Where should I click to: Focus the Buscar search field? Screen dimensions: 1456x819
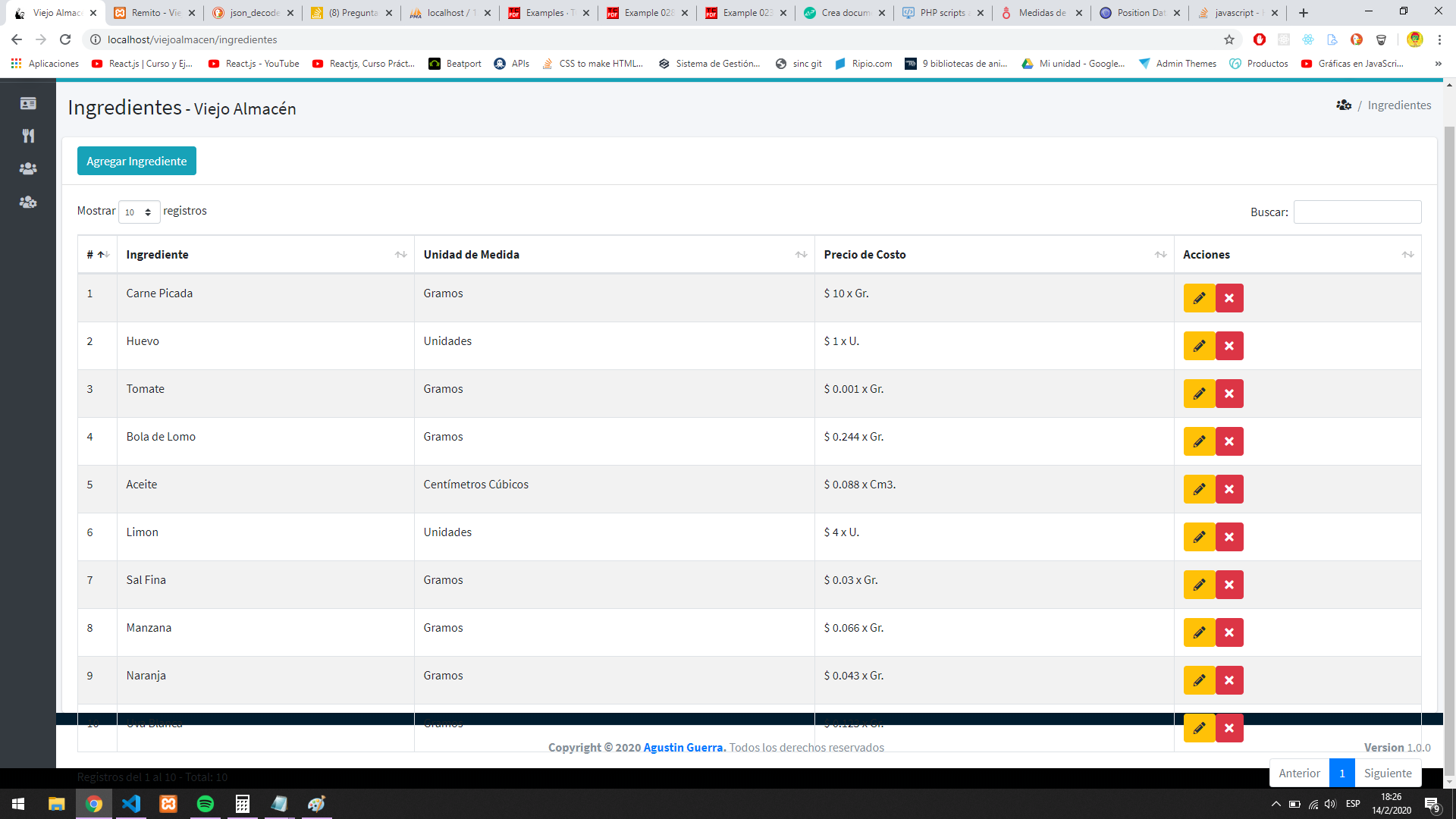click(1357, 212)
